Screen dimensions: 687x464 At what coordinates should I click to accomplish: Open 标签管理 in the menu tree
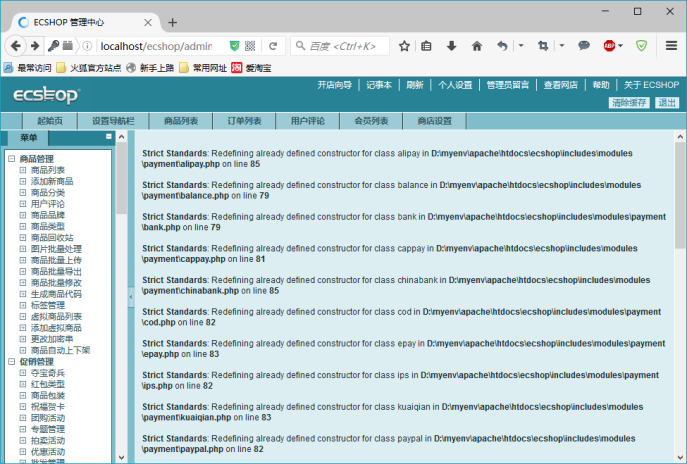click(x=48, y=305)
